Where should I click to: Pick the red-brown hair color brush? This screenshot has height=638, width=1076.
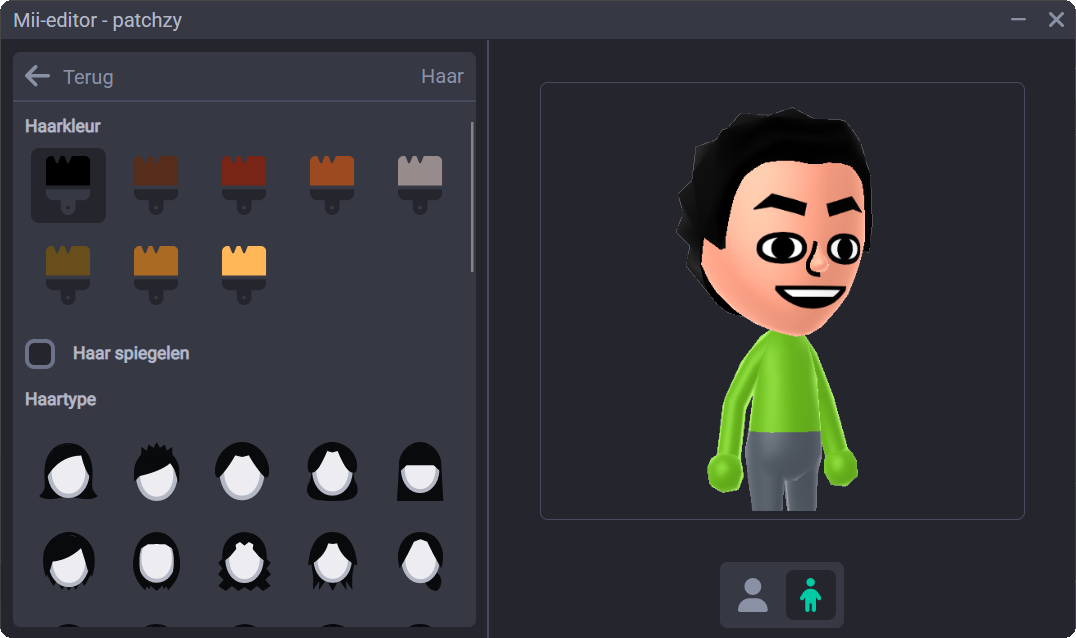pos(244,185)
